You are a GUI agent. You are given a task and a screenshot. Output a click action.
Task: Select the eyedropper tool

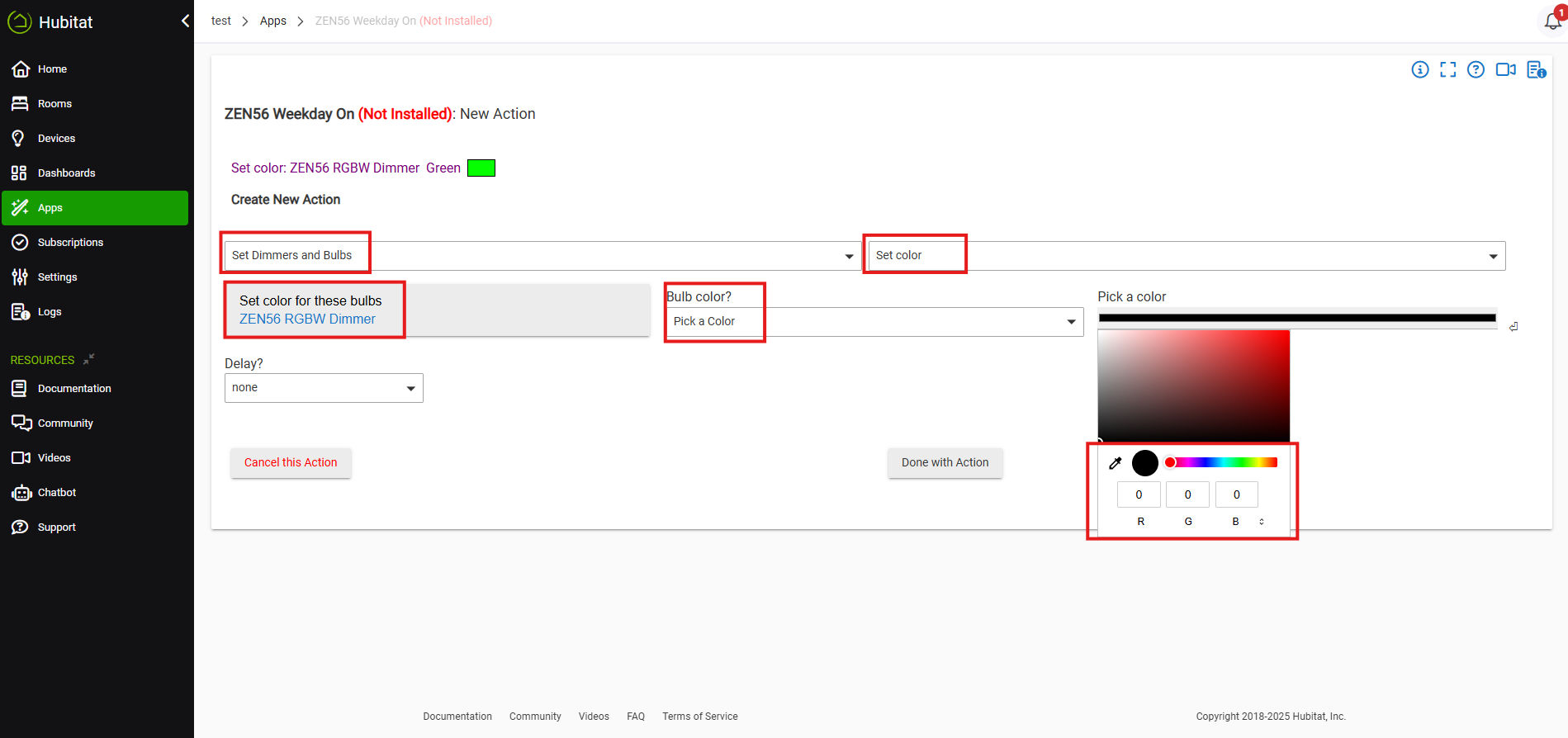click(1116, 463)
